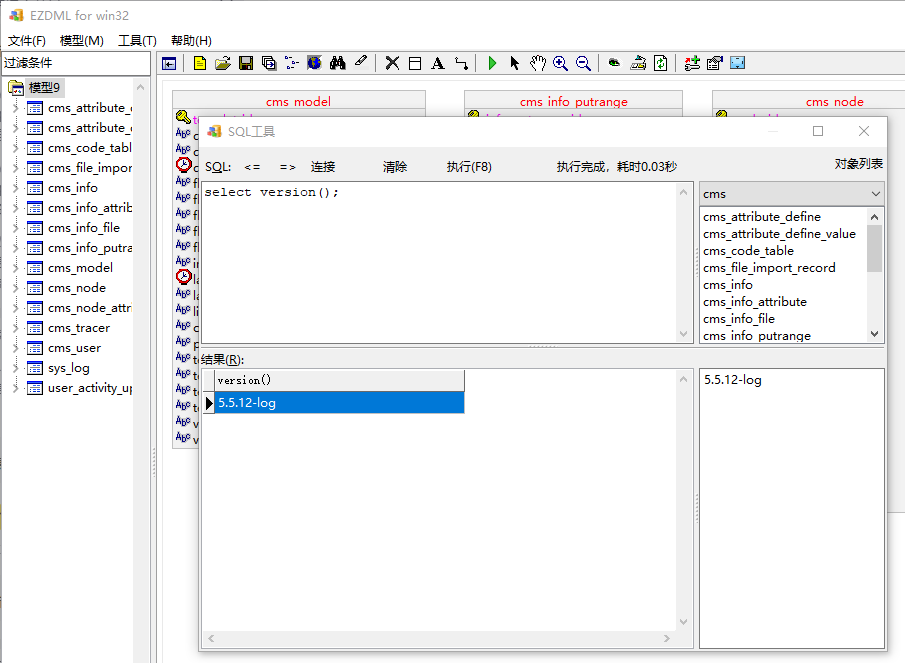This screenshot has width=905, height=663.
Task: Click the globe toolbar icon
Action: coord(314,63)
